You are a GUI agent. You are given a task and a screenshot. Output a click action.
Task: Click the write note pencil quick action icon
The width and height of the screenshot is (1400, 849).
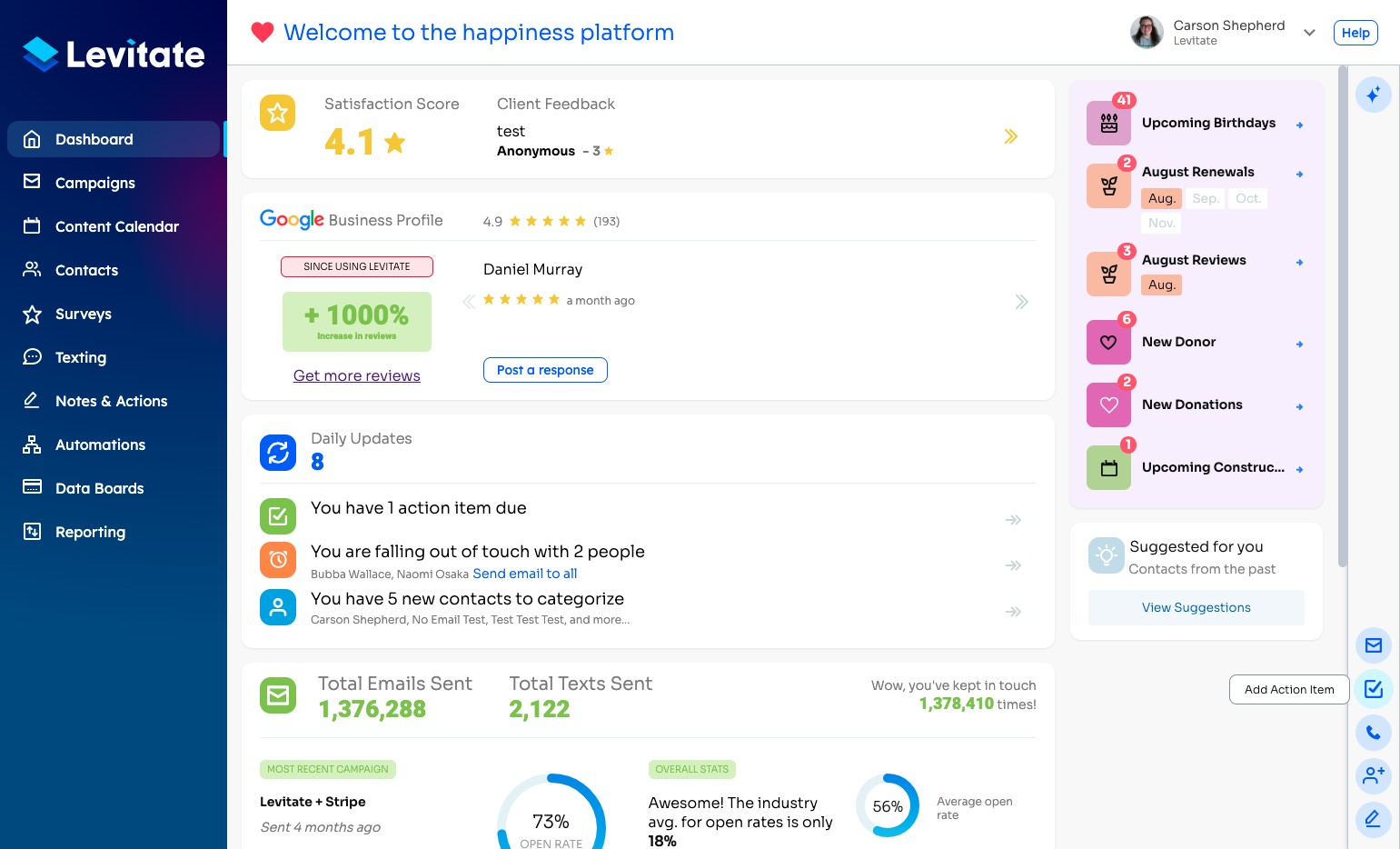tap(1373, 819)
